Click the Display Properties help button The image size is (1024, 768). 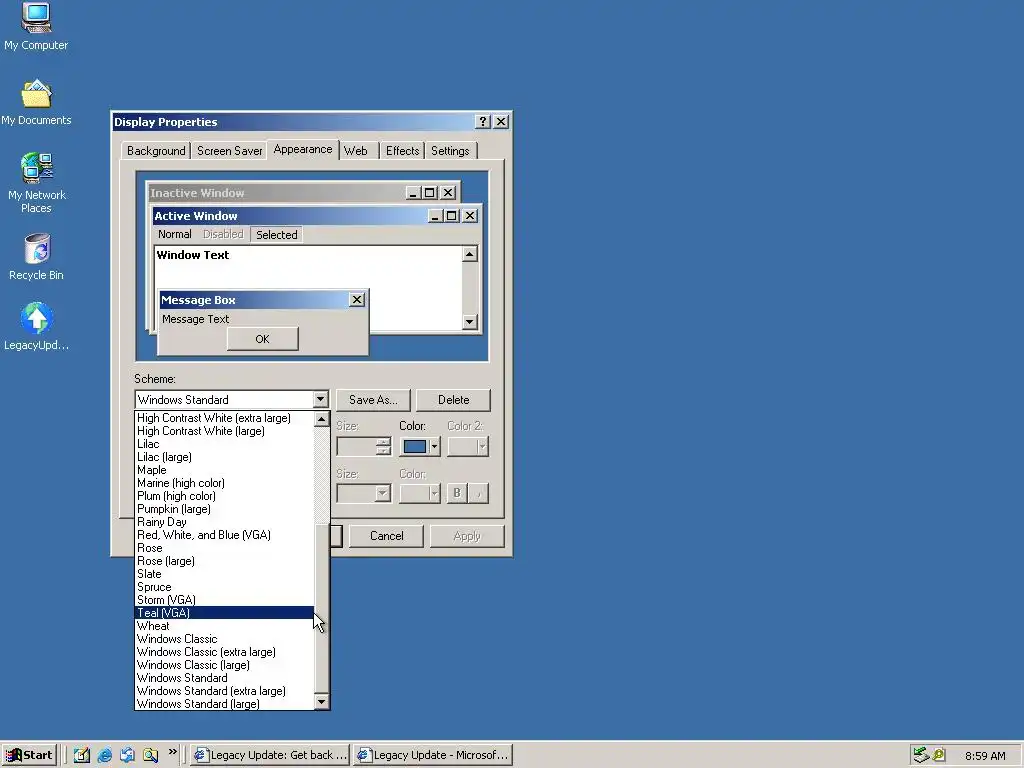coord(483,121)
